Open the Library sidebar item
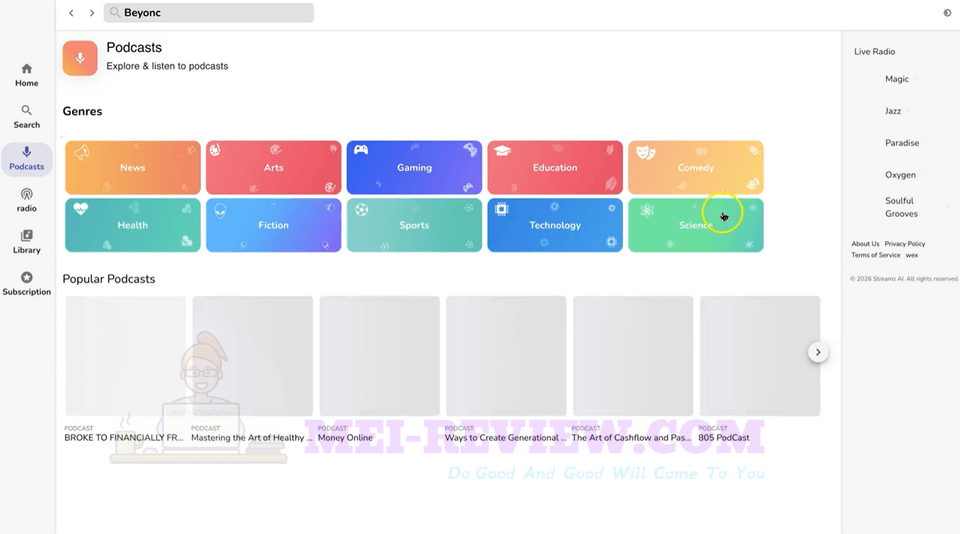Viewport: 960px width, 534px height. (x=26, y=242)
